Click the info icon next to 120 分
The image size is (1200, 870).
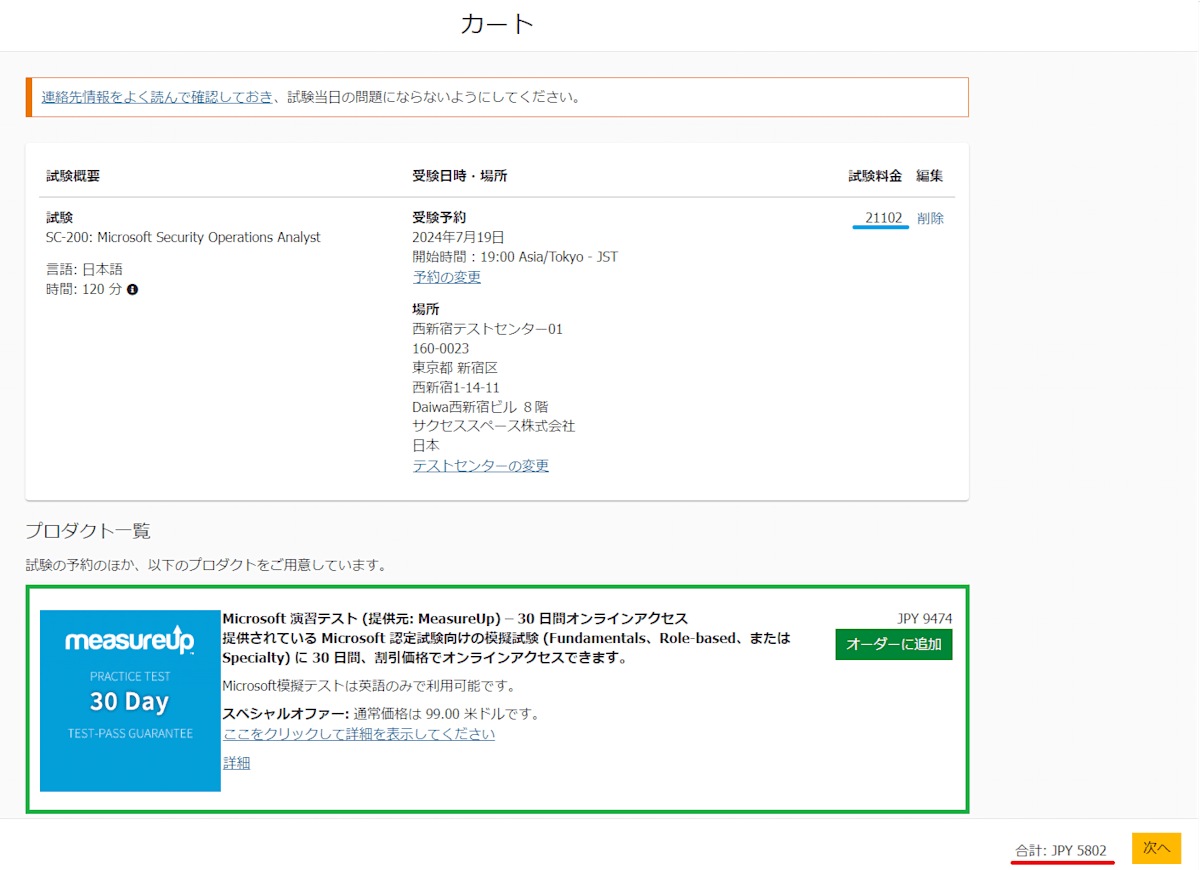pyautogui.click(x=133, y=289)
